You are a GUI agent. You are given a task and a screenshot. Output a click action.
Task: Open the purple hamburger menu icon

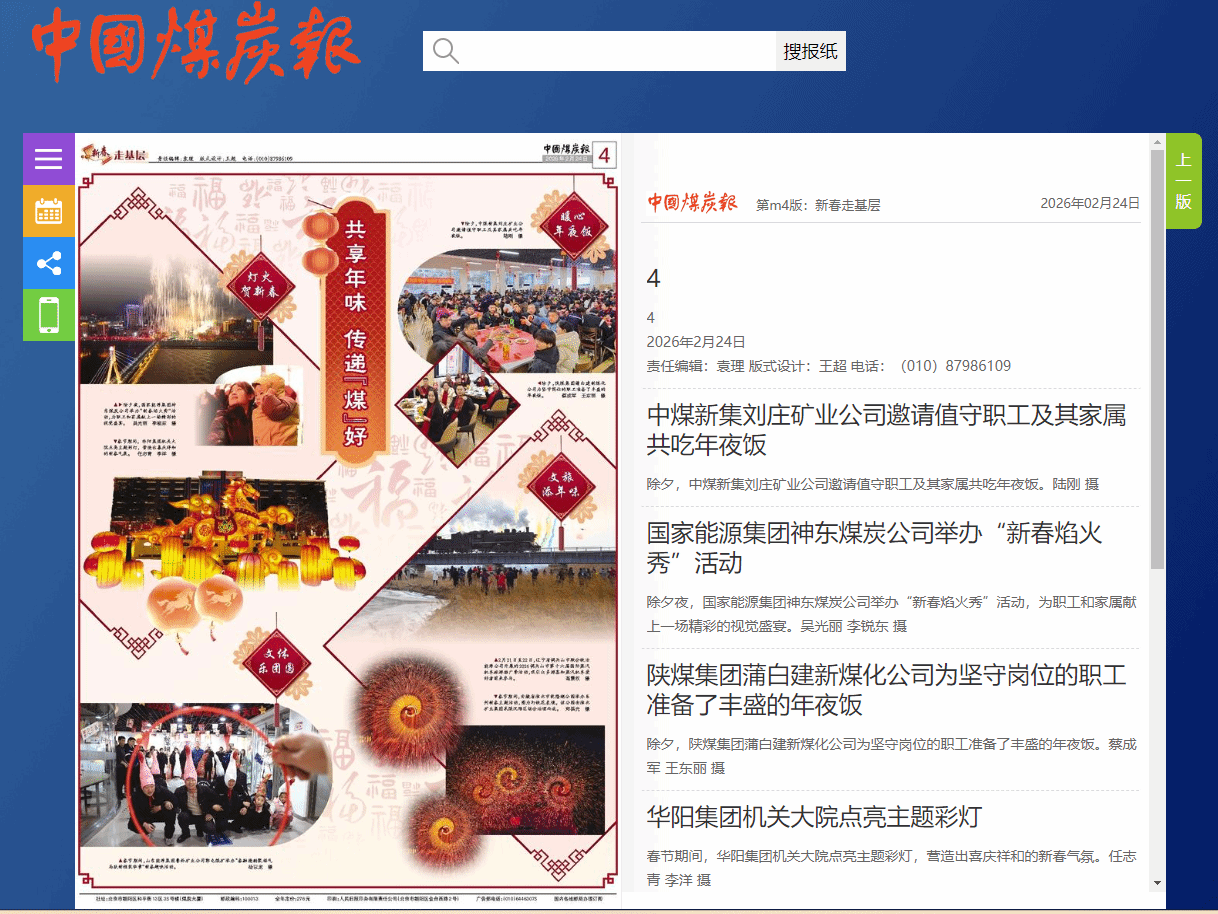tap(49, 159)
